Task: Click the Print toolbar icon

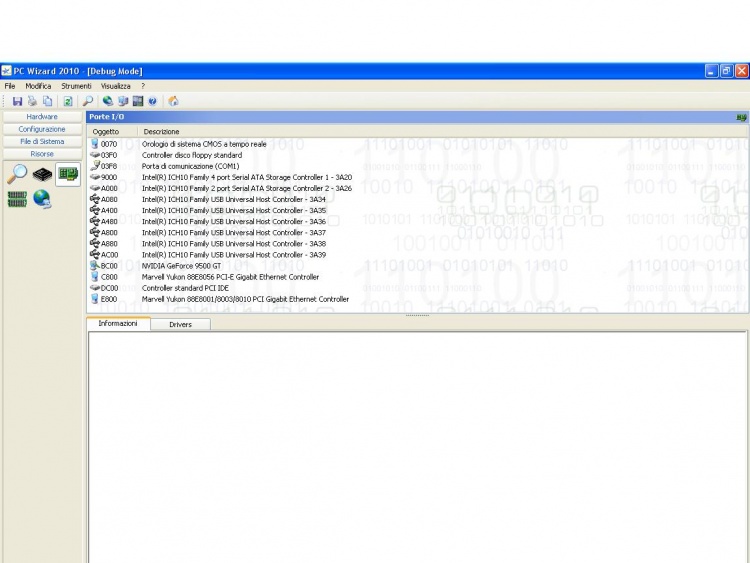Action: click(x=32, y=101)
